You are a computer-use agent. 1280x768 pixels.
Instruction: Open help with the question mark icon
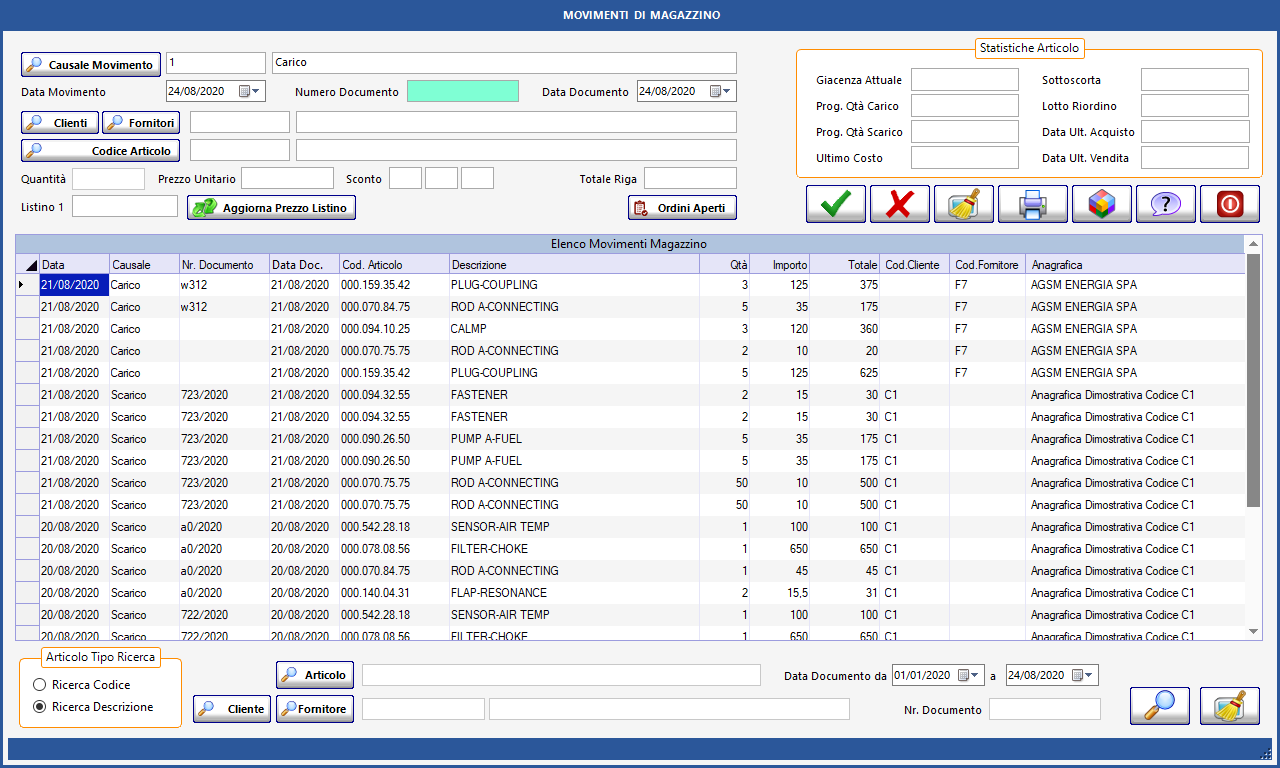(1165, 204)
